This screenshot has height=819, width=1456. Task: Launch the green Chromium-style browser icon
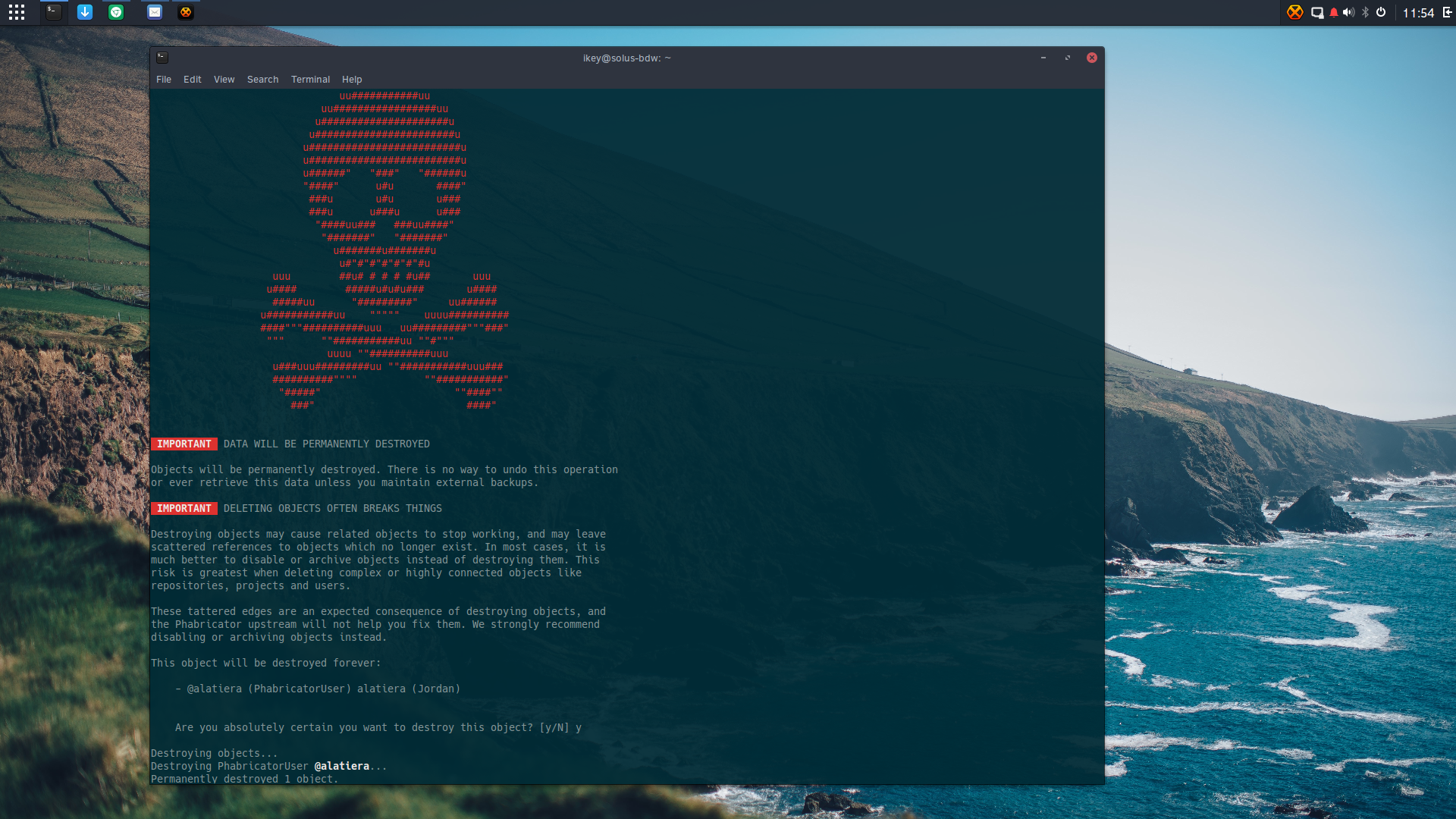click(x=116, y=12)
